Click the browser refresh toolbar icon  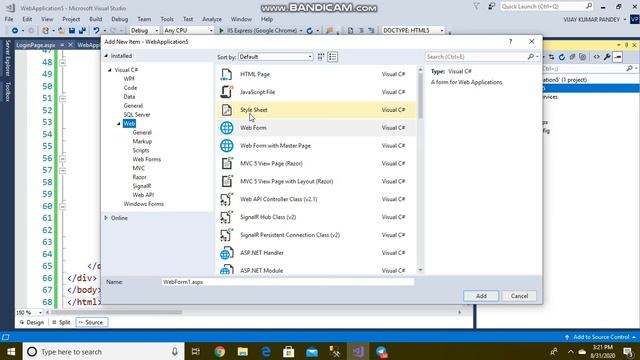point(310,31)
